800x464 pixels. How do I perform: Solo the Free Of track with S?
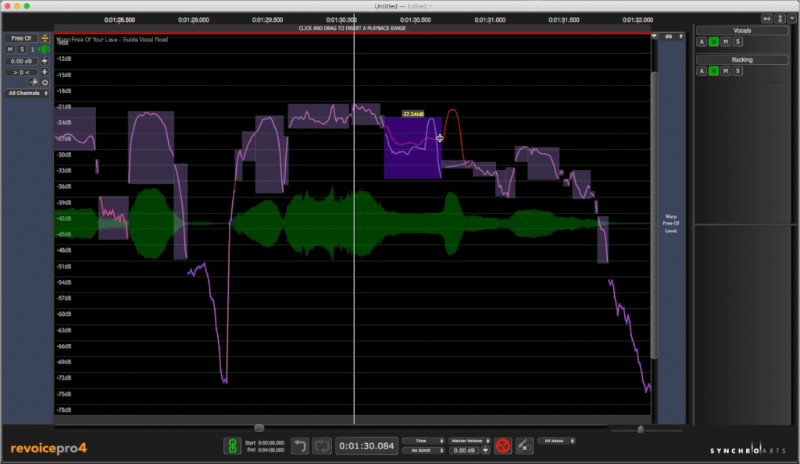[22, 49]
